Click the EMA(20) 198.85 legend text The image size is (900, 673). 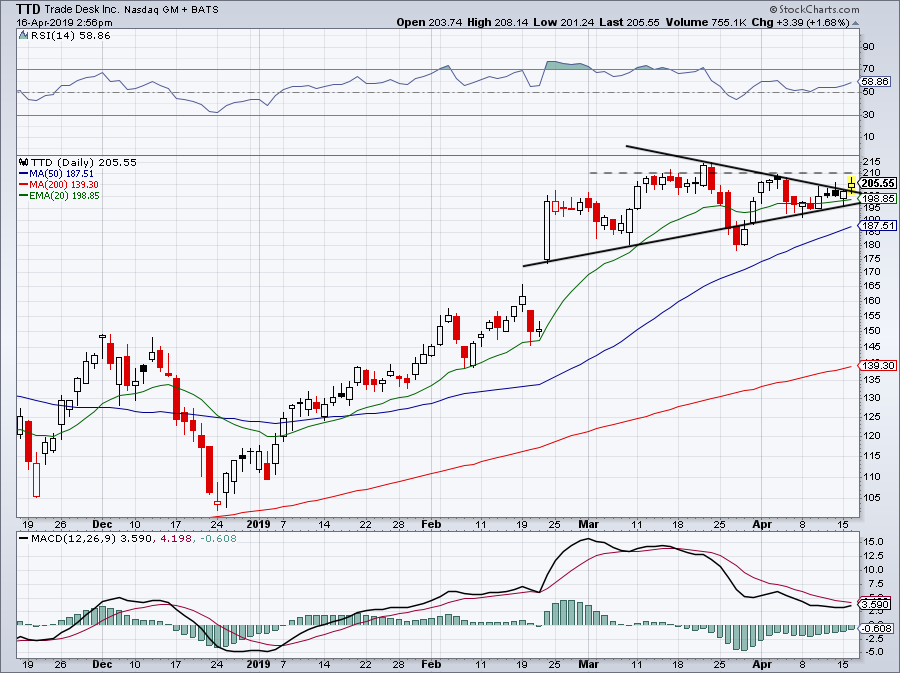pyautogui.click(x=64, y=196)
